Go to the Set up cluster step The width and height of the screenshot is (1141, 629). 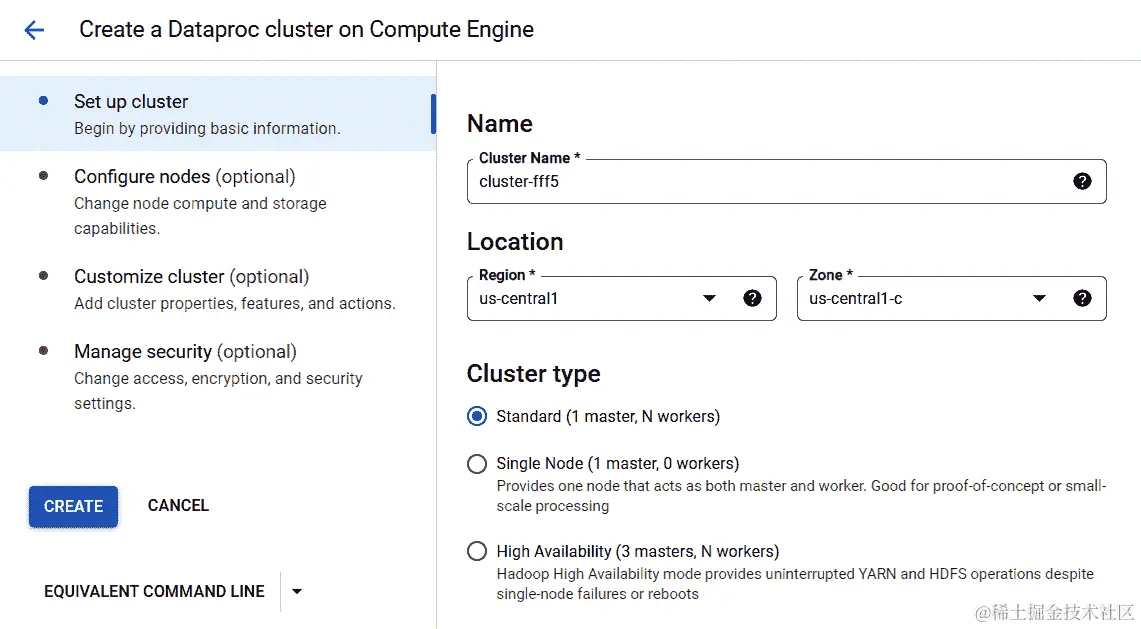coord(131,102)
